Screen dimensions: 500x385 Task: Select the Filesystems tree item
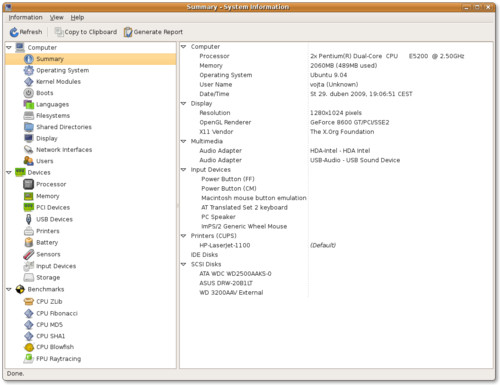point(53,116)
